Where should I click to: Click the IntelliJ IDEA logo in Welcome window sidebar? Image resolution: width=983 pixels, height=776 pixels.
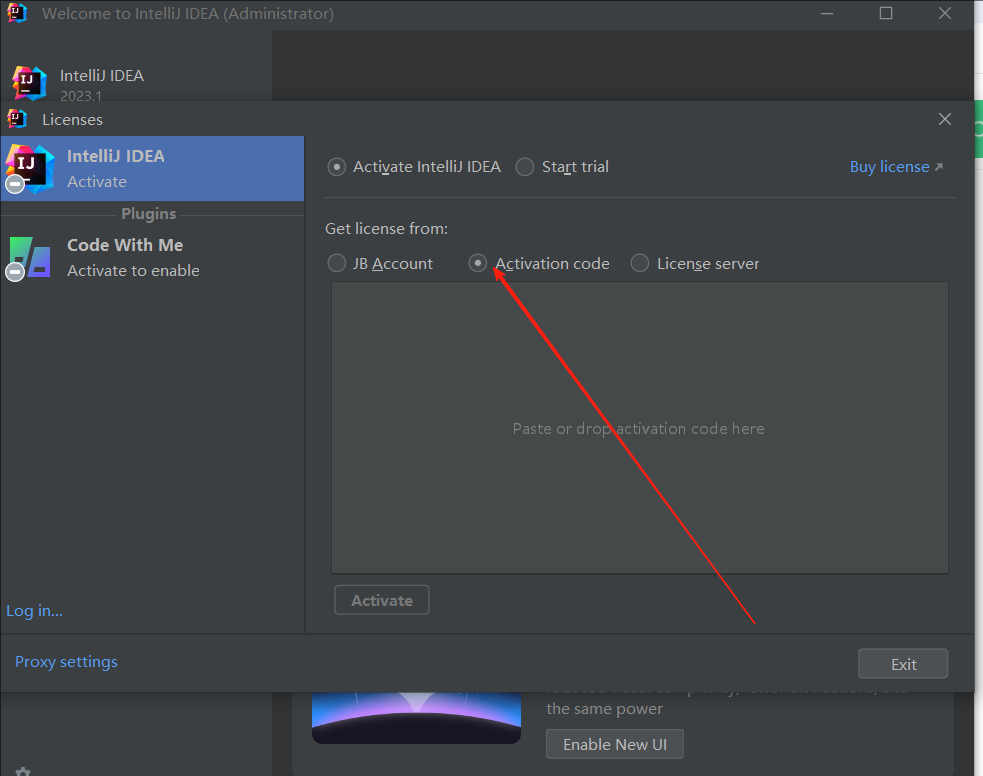tap(29, 83)
